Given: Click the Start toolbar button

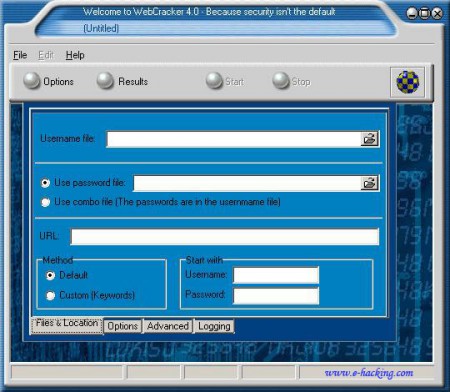Looking at the screenshot, I should [225, 81].
